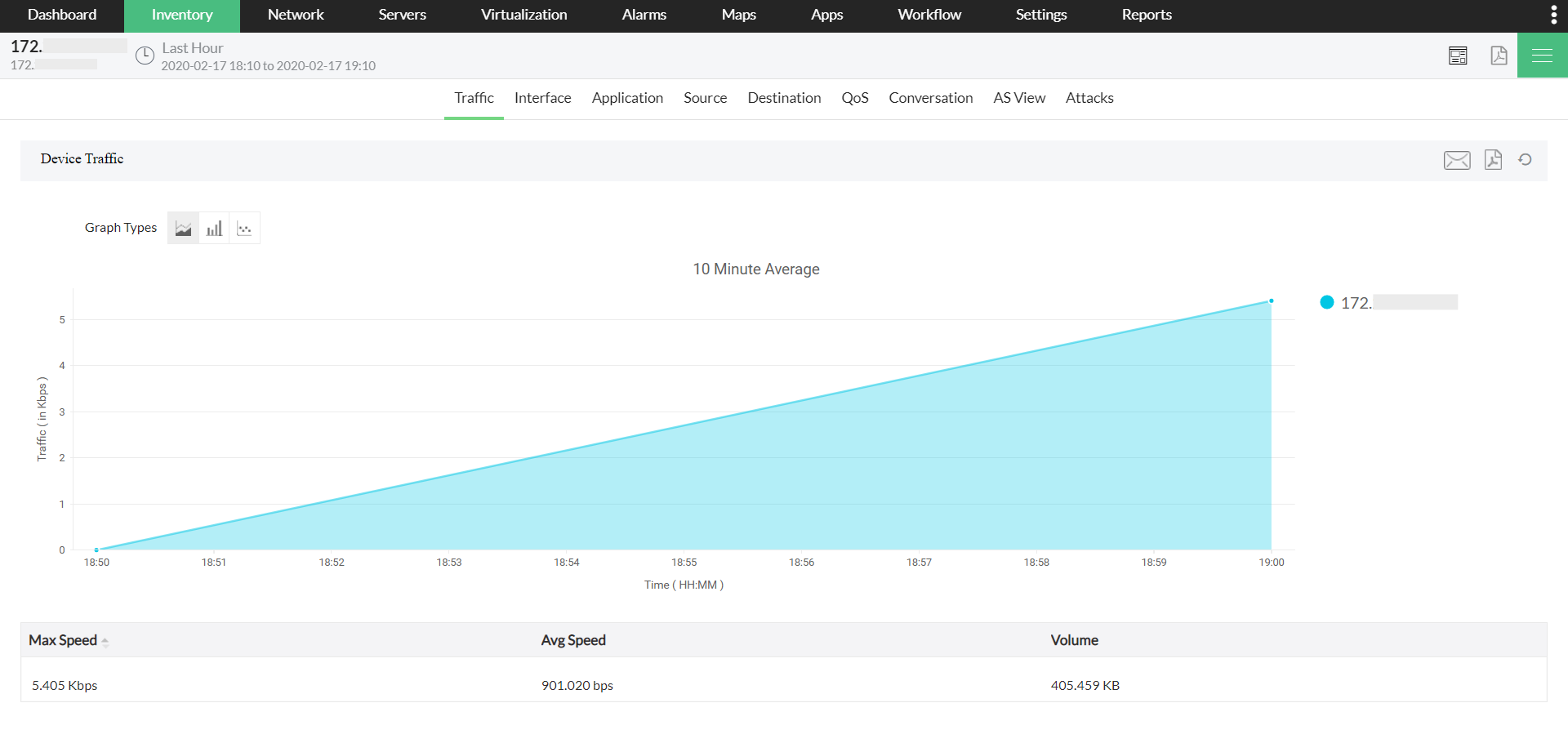Click the 19:00 data point on the chart
This screenshot has width=1568, height=752.
click(1271, 300)
